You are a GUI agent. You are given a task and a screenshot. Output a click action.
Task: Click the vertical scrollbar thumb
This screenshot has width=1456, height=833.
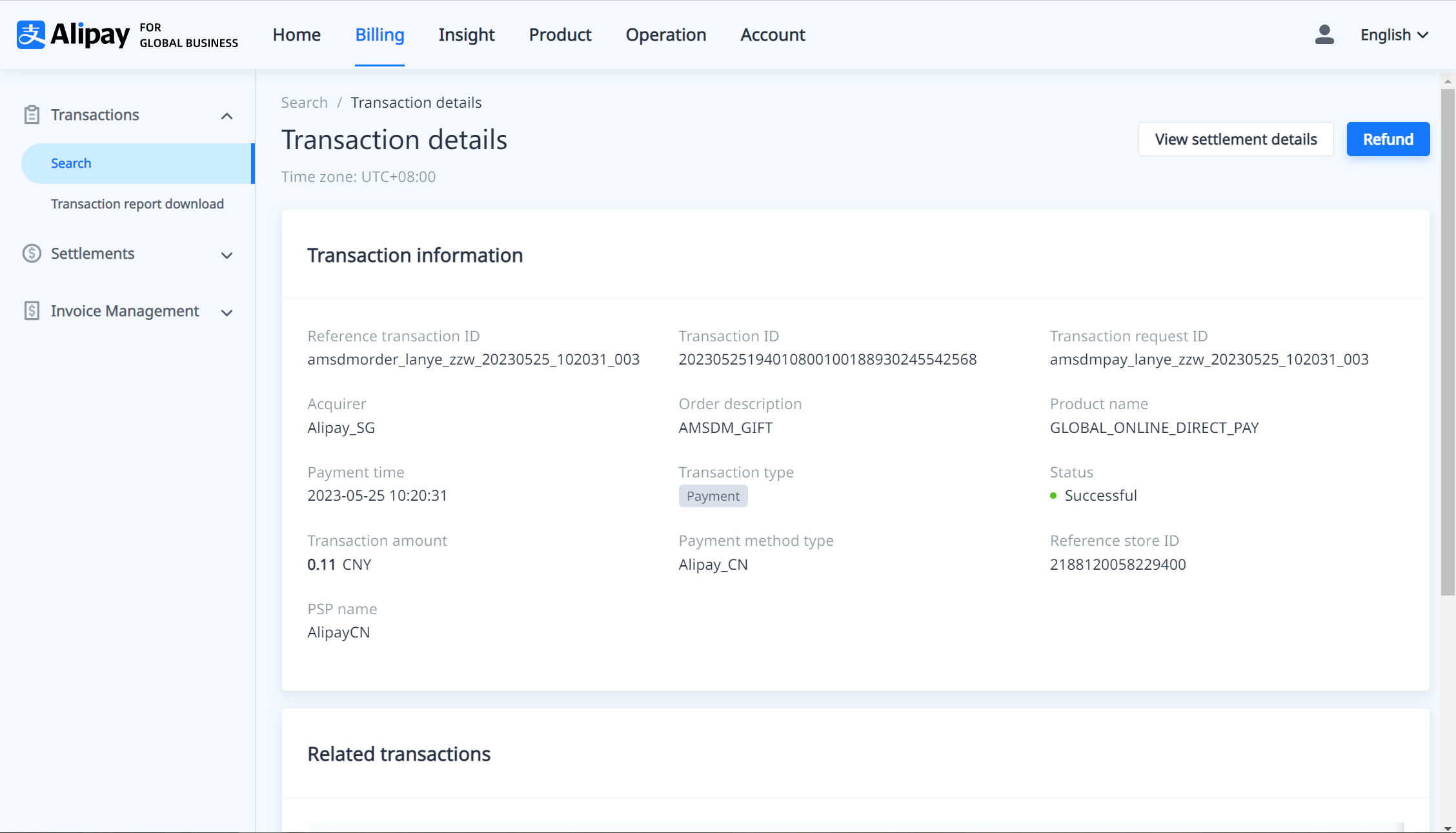(x=1448, y=342)
